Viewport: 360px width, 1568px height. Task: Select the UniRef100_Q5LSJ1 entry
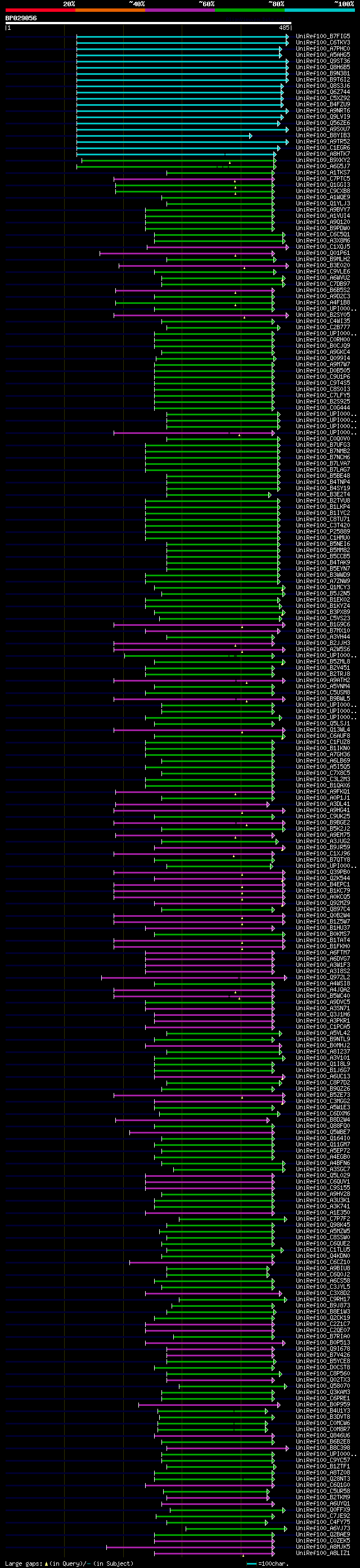coord(323,724)
